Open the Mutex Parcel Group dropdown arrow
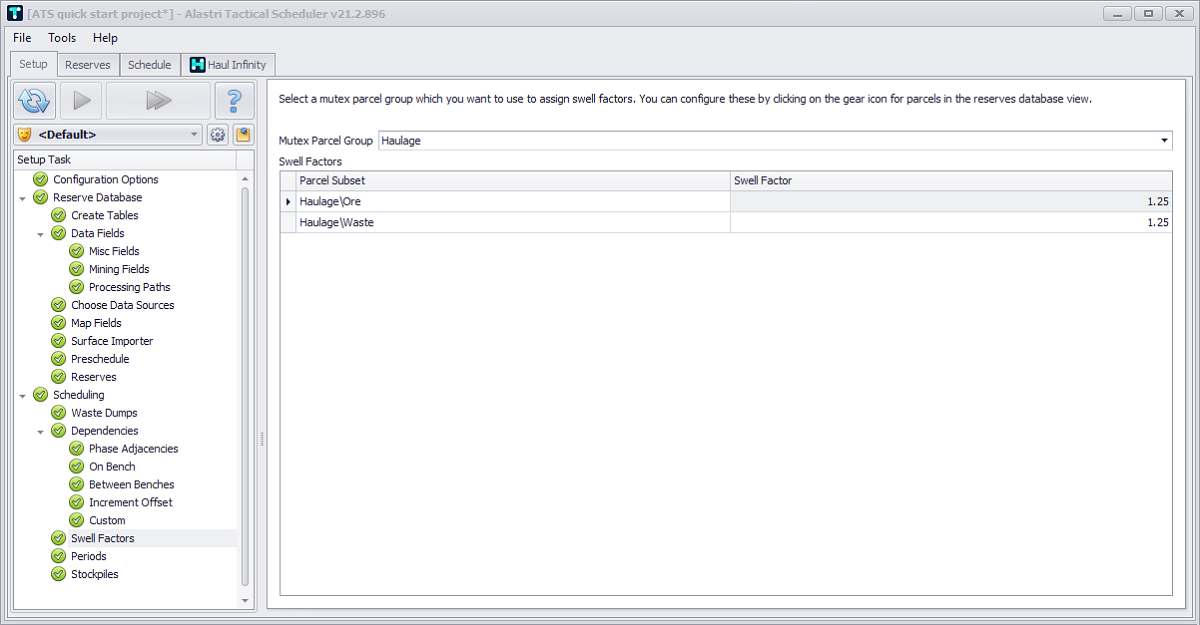The width and height of the screenshot is (1200, 625). point(1164,141)
